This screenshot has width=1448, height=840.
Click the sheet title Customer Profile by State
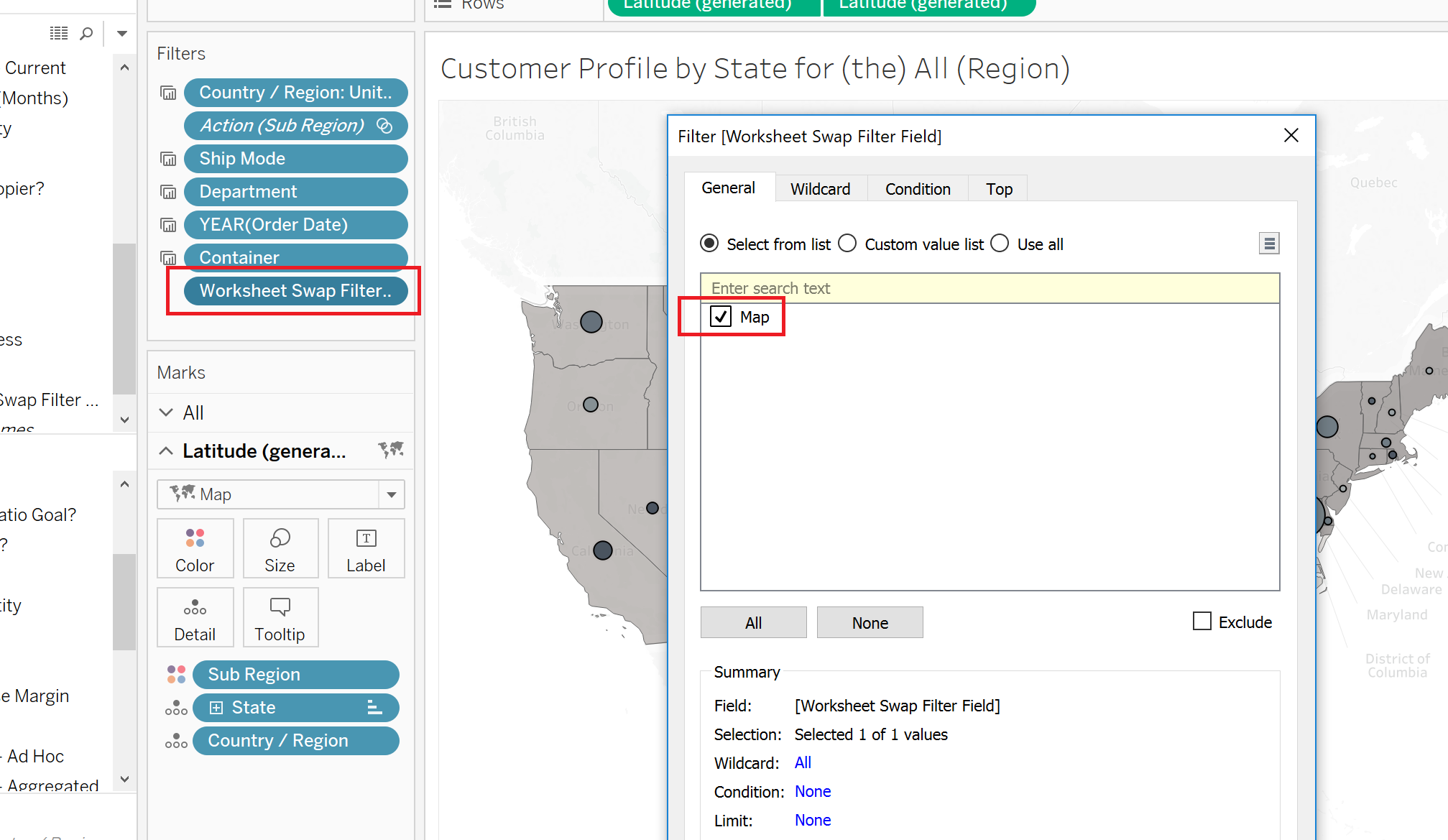pyautogui.click(x=755, y=69)
